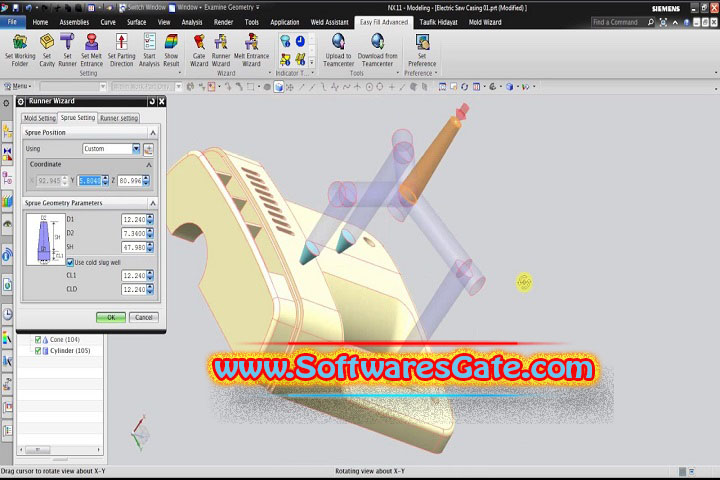Viewport: 720px width, 480px height.
Task: Choose Set Parting Direction tool
Action: [x=121, y=51]
